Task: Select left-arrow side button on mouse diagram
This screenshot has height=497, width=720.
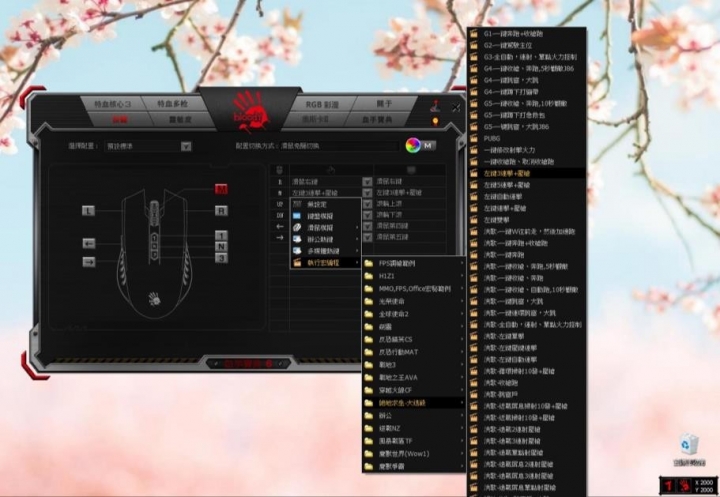Action: coord(89,243)
